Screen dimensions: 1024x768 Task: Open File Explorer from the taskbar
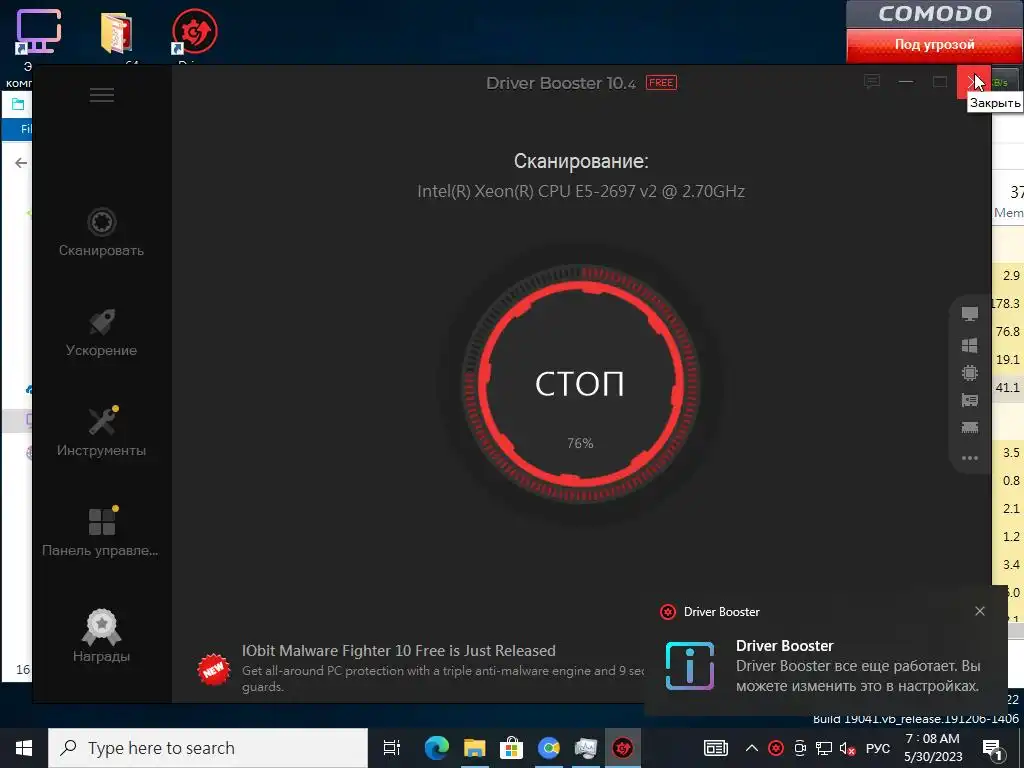click(475, 748)
